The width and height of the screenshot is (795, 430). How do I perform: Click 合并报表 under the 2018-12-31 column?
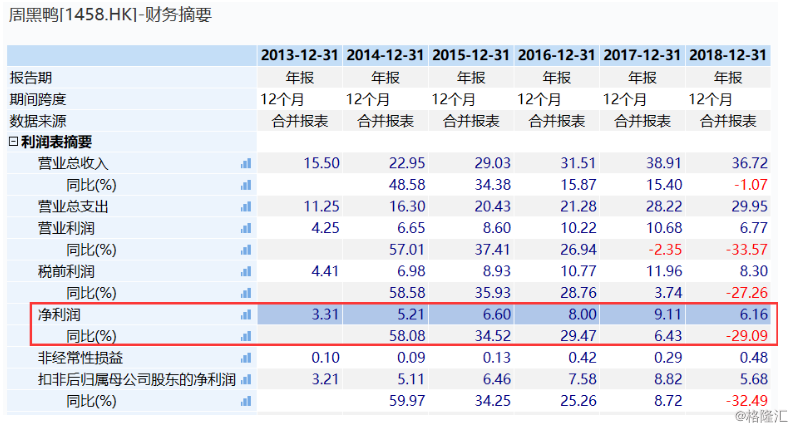pos(728,121)
